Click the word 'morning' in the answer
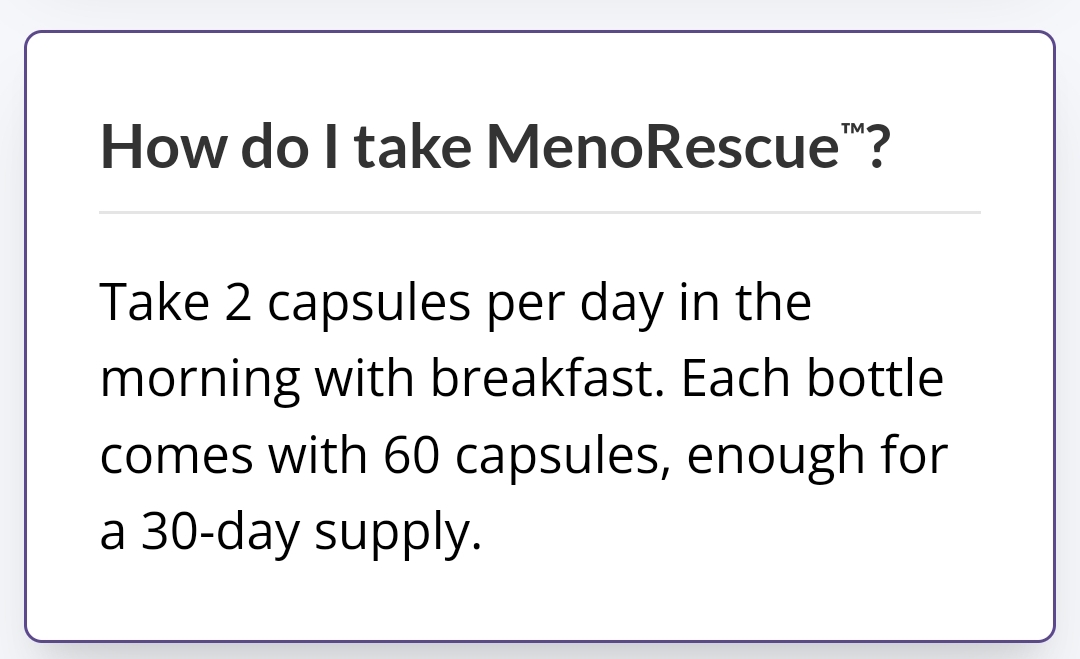 200,380
